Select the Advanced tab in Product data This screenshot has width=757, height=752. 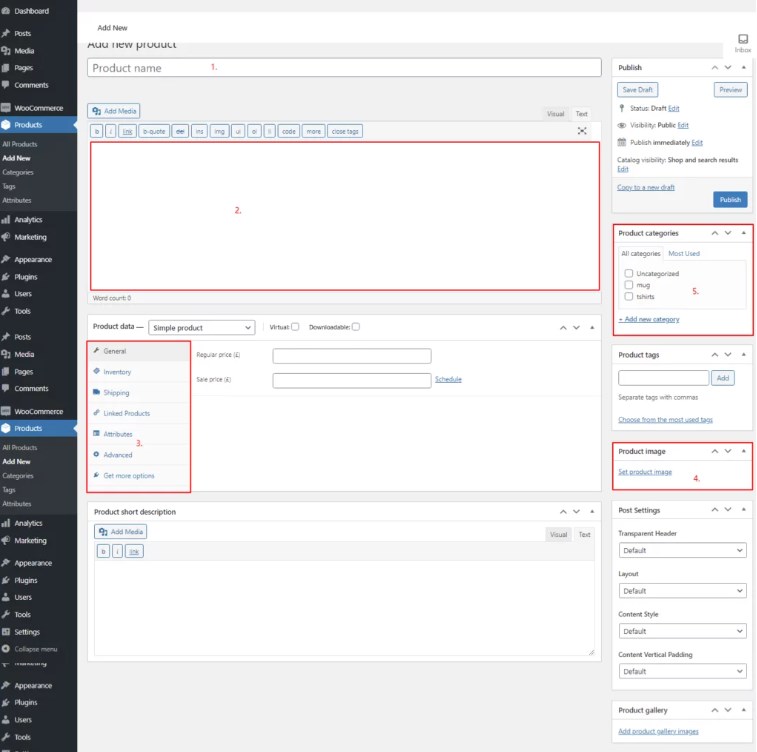click(118, 455)
